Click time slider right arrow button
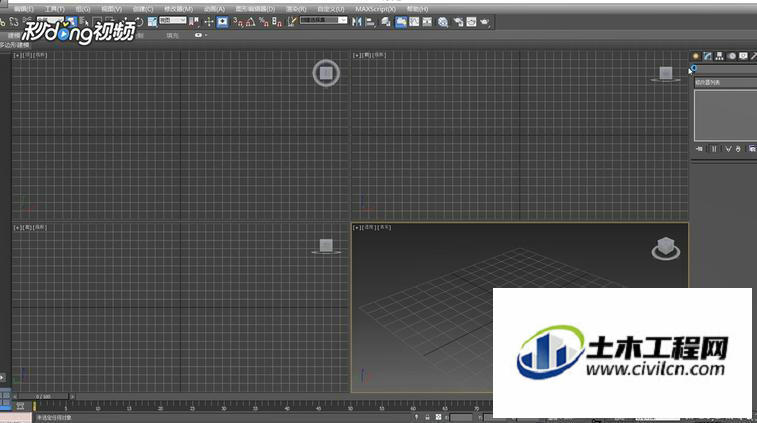Image resolution: width=757 pixels, height=423 pixels. (x=72, y=396)
